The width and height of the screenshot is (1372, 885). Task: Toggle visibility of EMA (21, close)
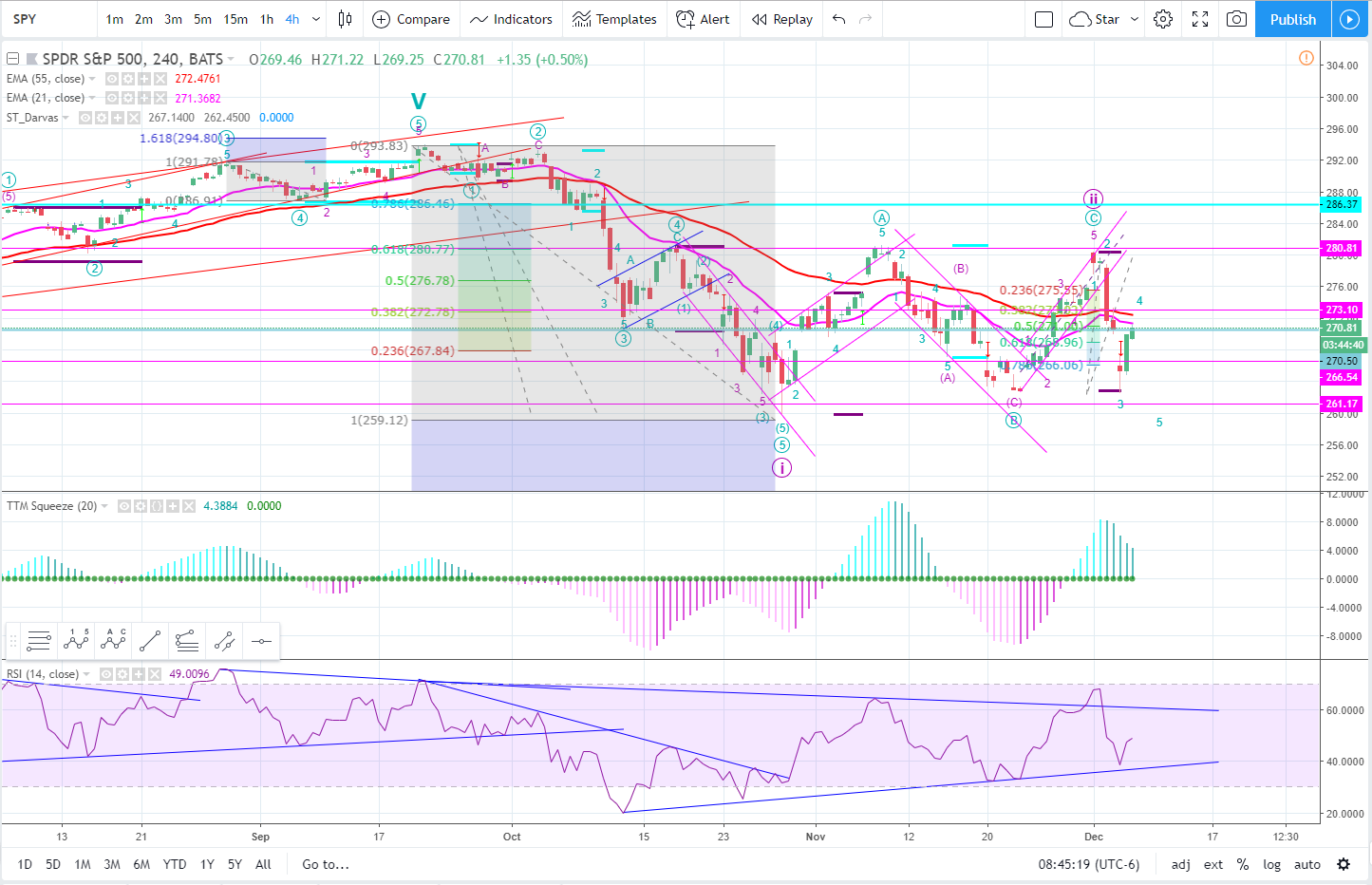click(111, 98)
